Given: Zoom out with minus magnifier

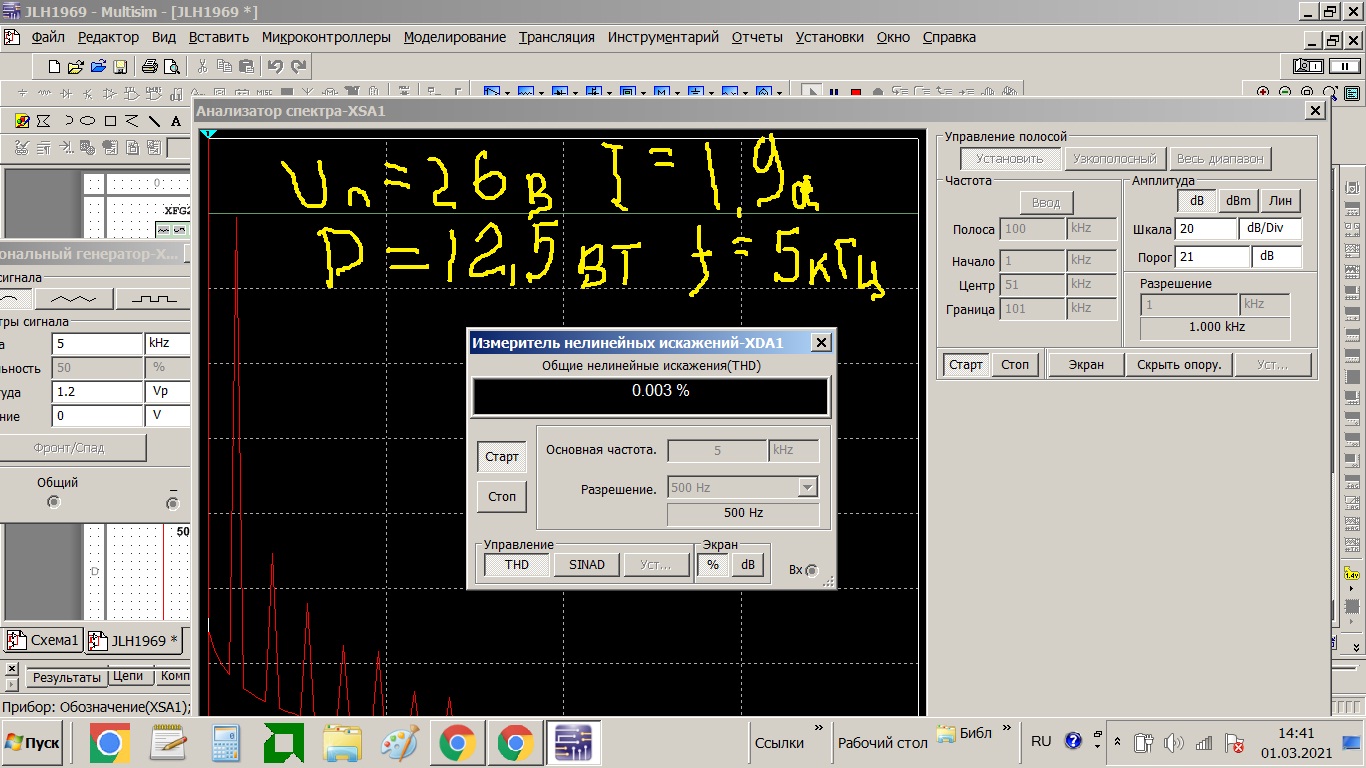Looking at the screenshot, I should (1285, 92).
